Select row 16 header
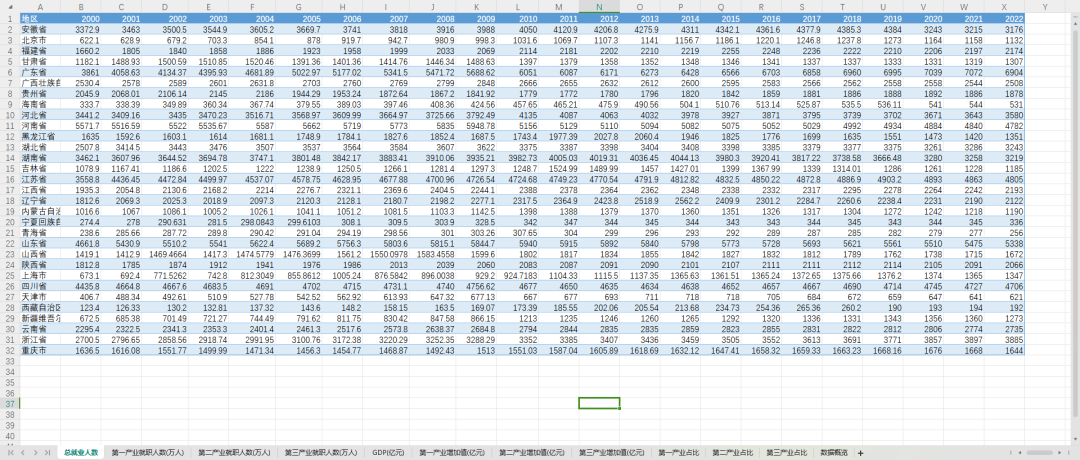 10,179
